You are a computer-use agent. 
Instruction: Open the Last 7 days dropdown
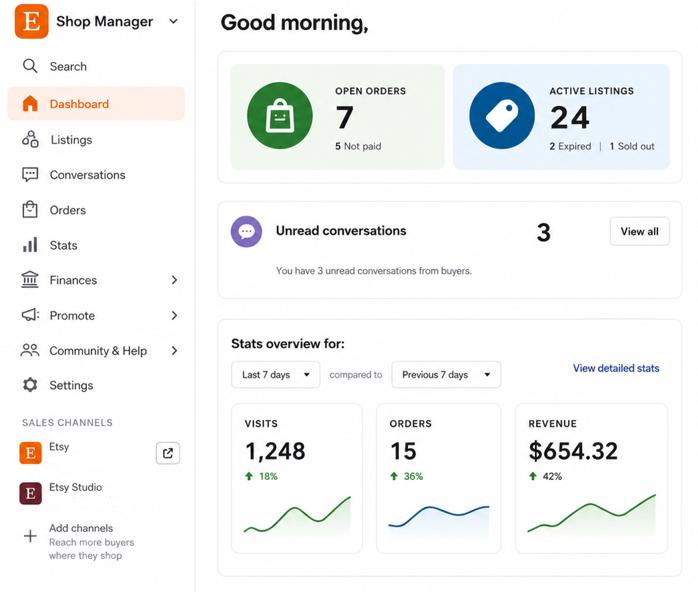(276, 375)
